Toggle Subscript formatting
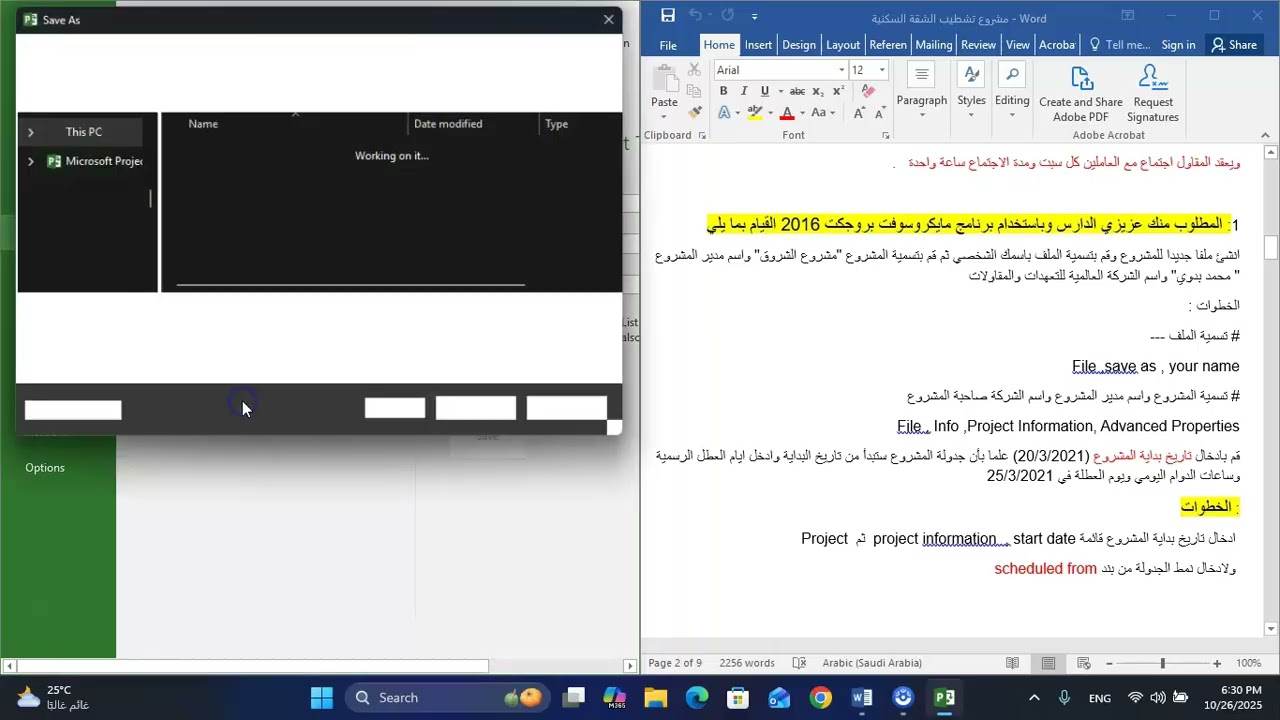1280x720 pixels. click(818, 91)
